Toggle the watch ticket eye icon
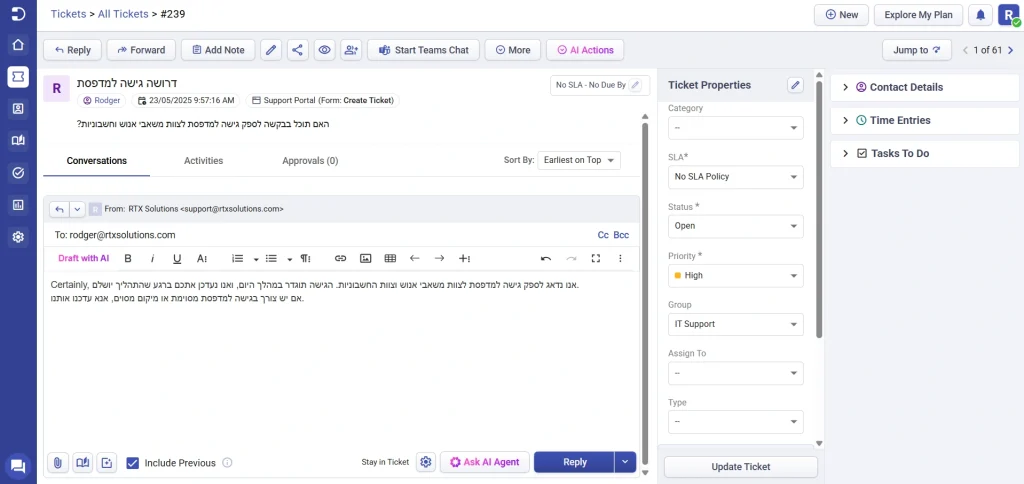The image size is (1024, 484). coord(325,50)
